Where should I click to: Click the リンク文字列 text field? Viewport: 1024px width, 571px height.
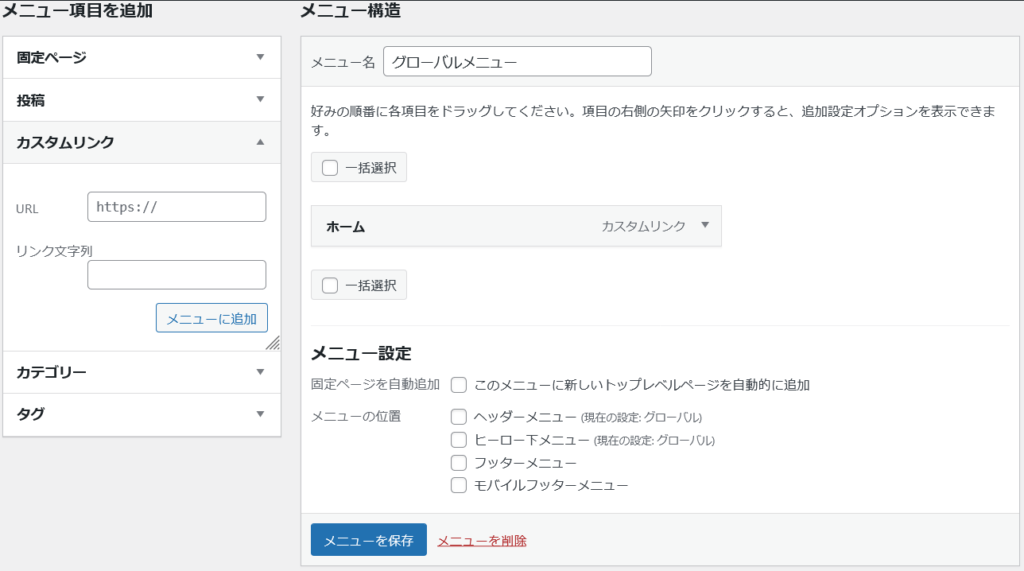pos(177,275)
